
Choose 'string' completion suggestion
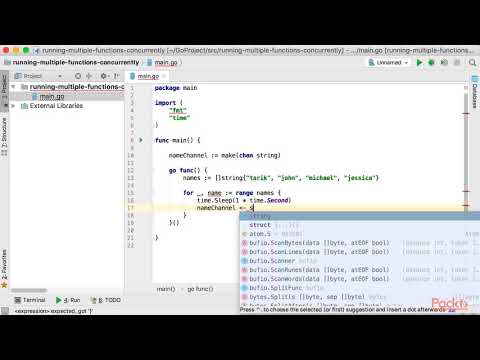click(360, 216)
